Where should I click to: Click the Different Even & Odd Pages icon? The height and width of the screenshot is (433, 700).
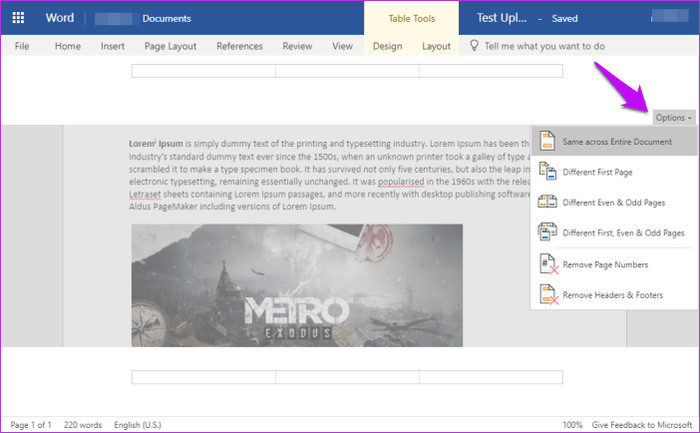click(547, 202)
